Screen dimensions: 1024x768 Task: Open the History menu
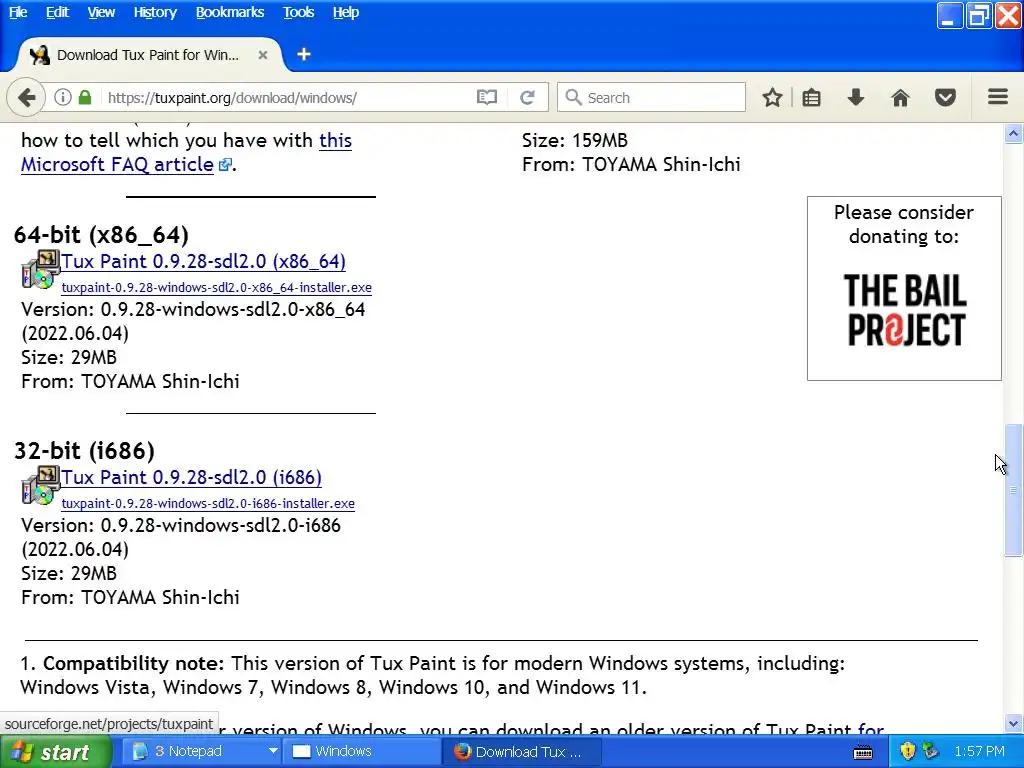point(155,12)
